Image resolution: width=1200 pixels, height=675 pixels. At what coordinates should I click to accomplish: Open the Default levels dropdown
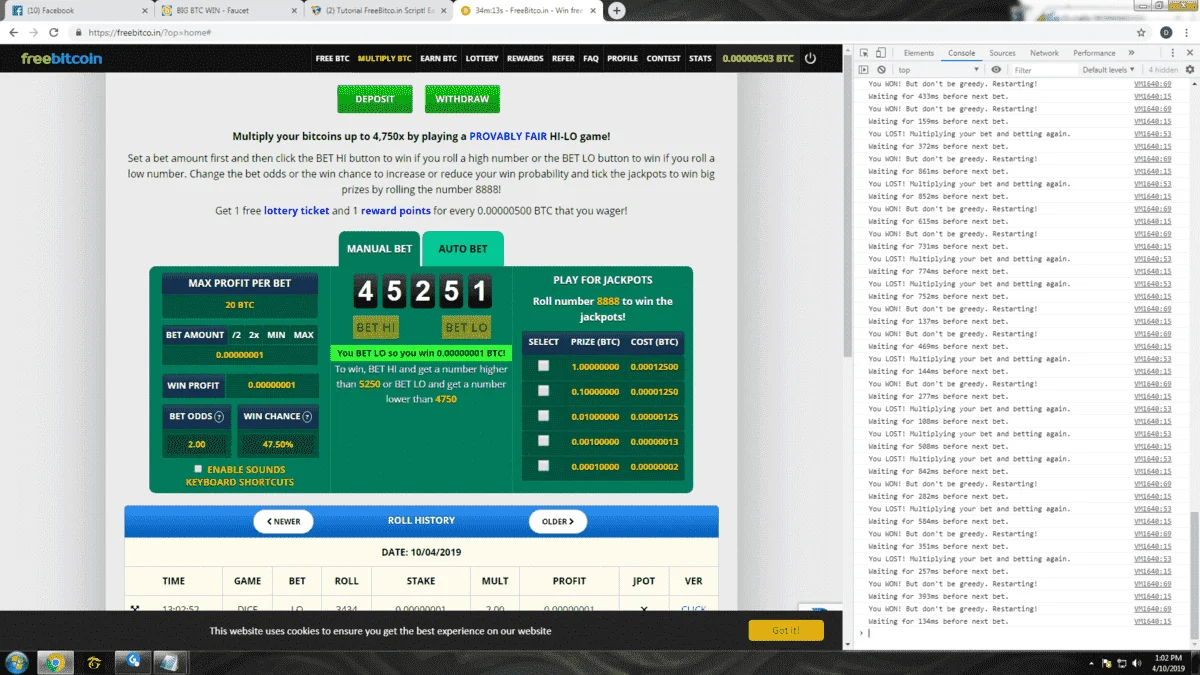click(x=1109, y=70)
